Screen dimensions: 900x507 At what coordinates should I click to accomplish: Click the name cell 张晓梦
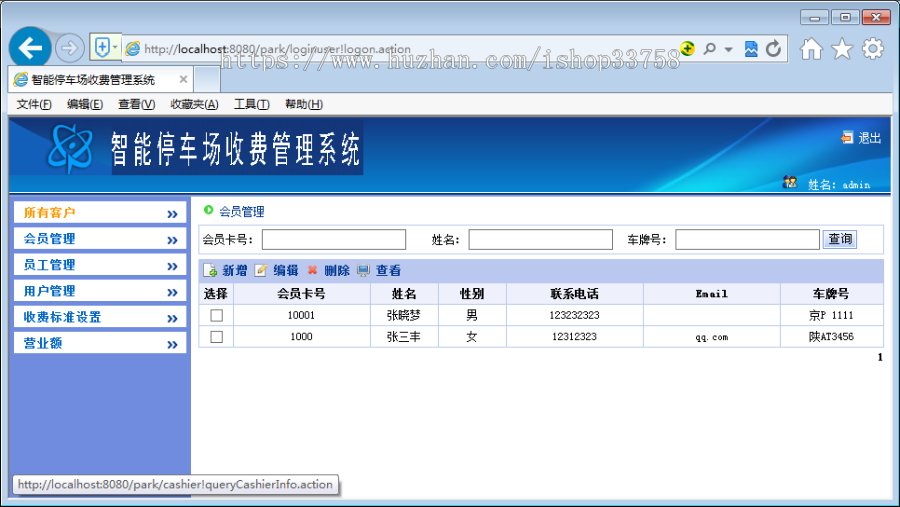pyautogui.click(x=404, y=315)
